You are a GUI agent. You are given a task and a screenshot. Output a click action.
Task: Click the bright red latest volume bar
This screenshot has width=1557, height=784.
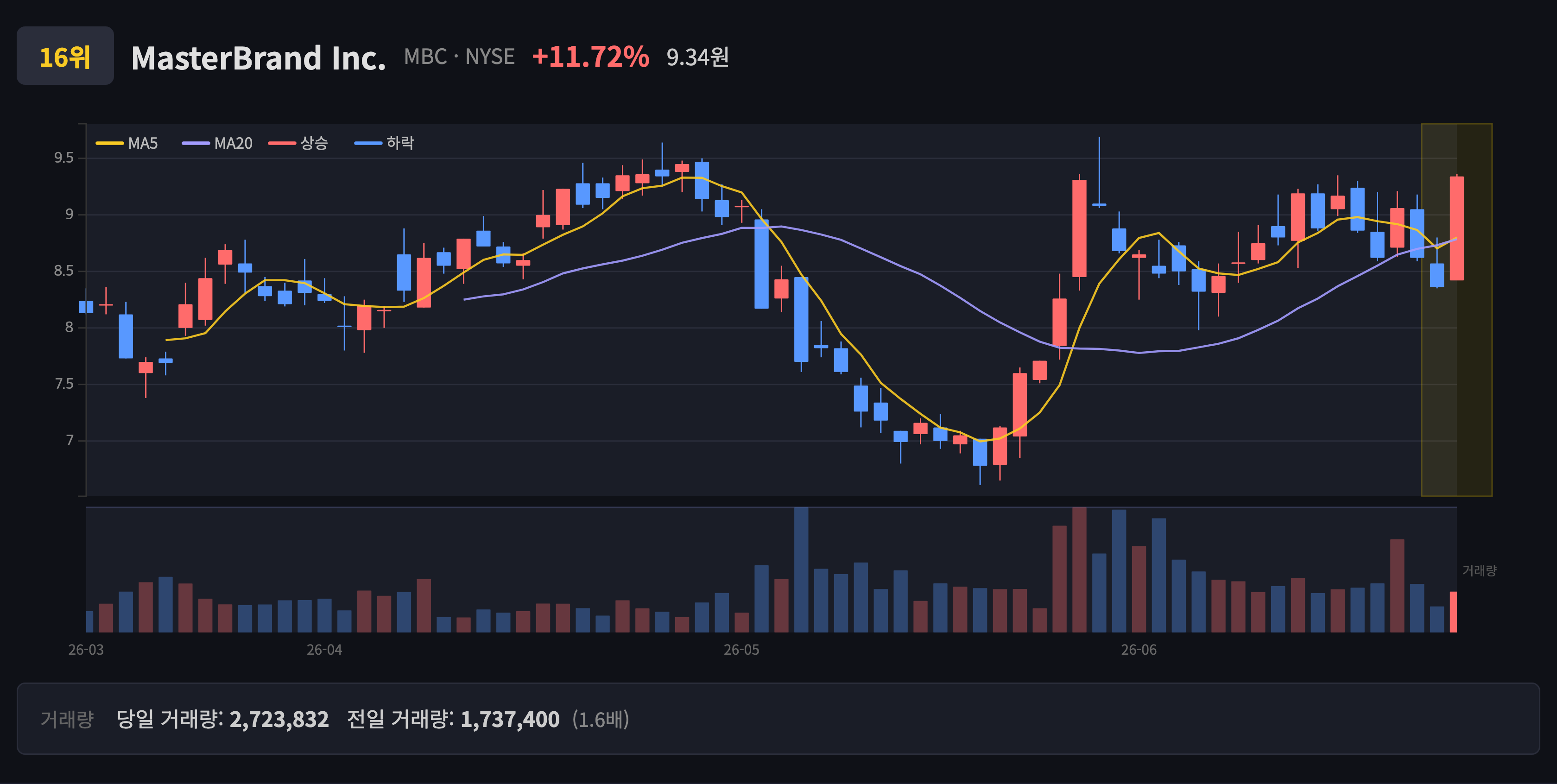click(1454, 612)
